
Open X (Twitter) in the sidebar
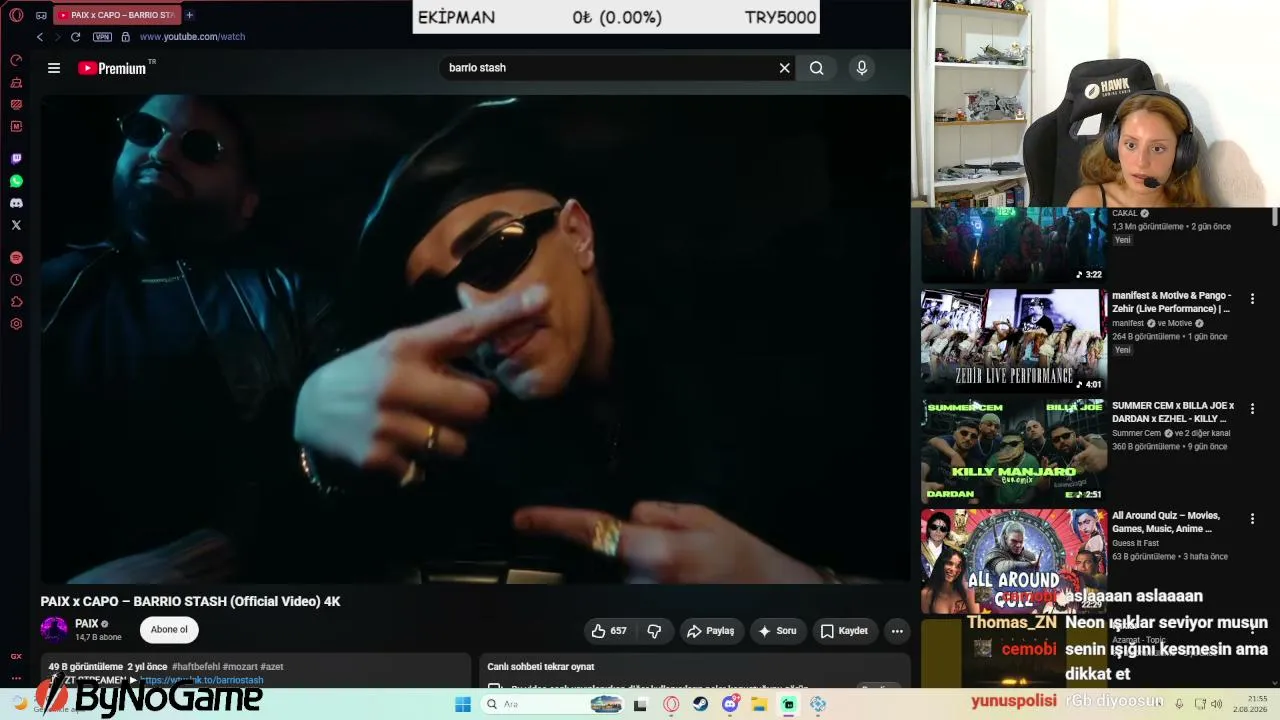(16, 225)
